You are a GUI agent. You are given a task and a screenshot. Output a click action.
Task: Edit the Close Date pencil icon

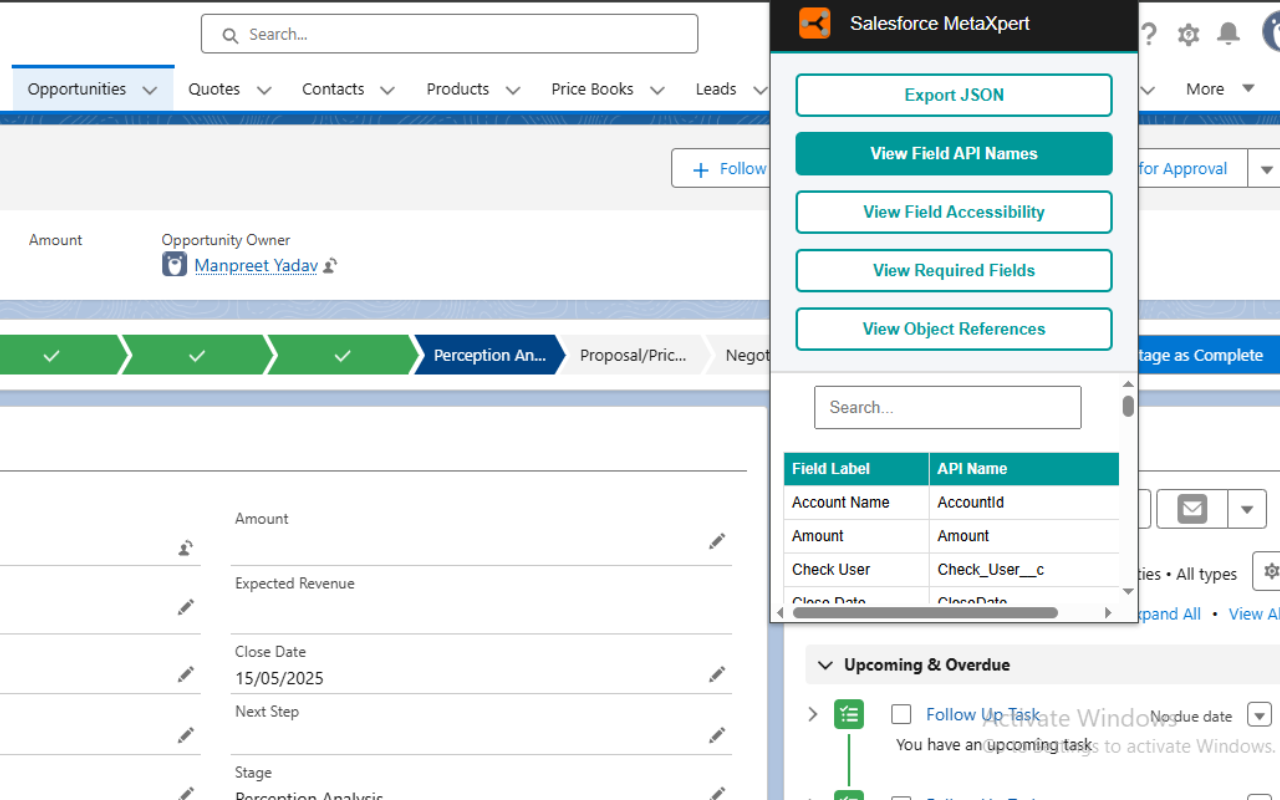pos(717,675)
